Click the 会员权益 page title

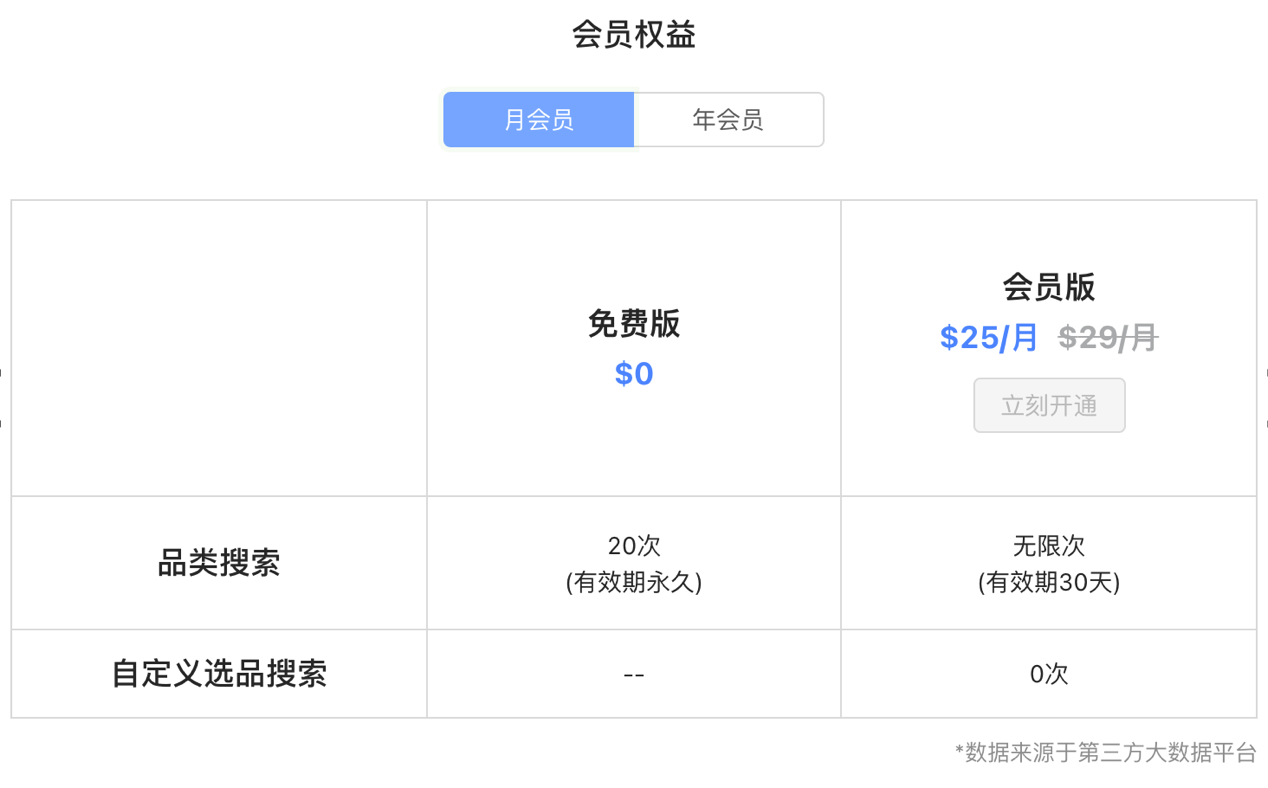pos(633,34)
